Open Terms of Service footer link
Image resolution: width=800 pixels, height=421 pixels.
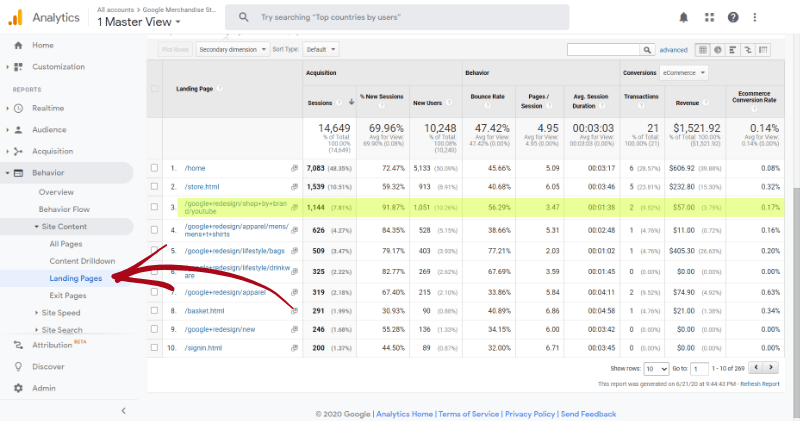[x=469, y=414]
